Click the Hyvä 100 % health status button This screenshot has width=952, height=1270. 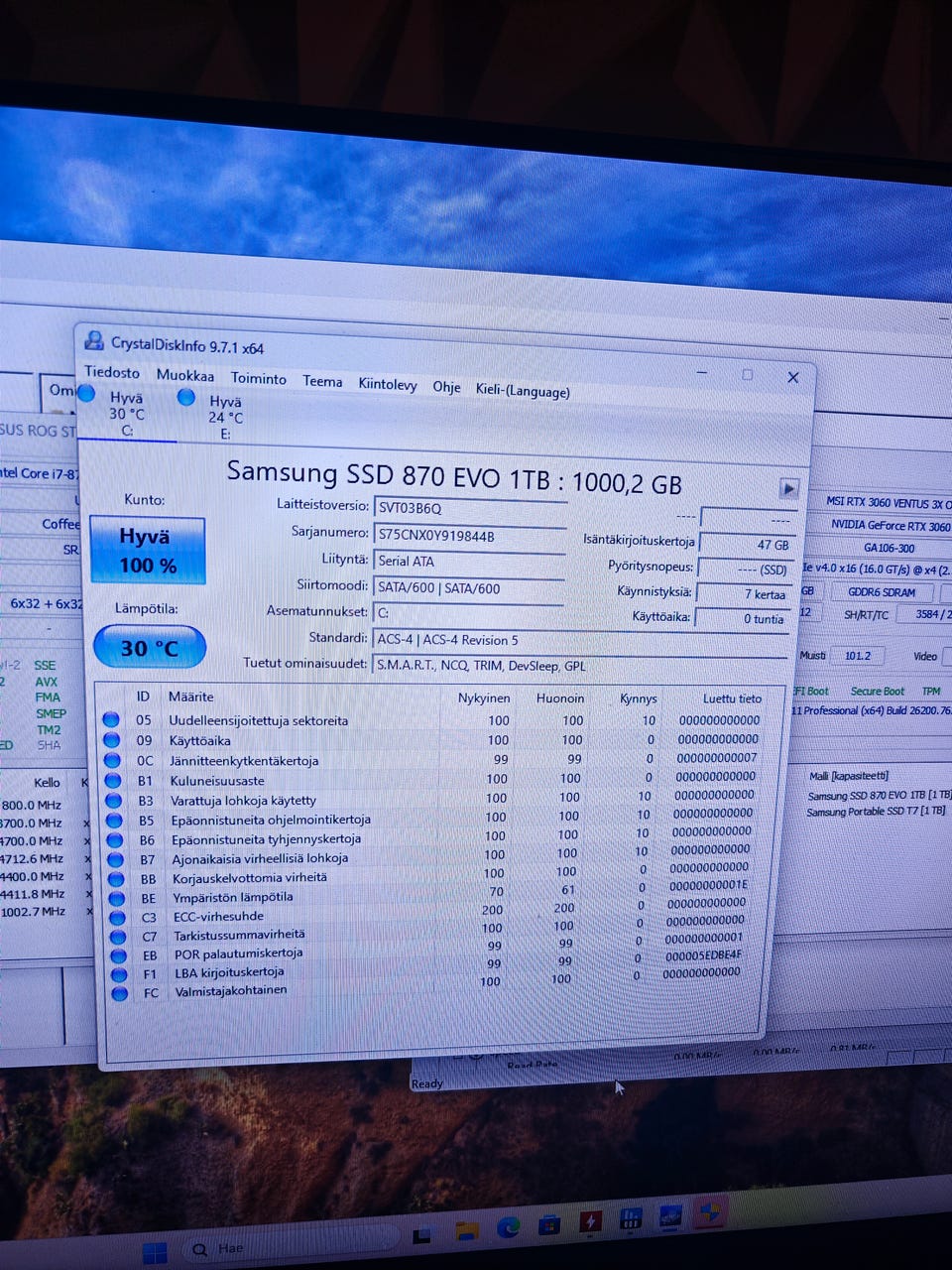pos(148,551)
